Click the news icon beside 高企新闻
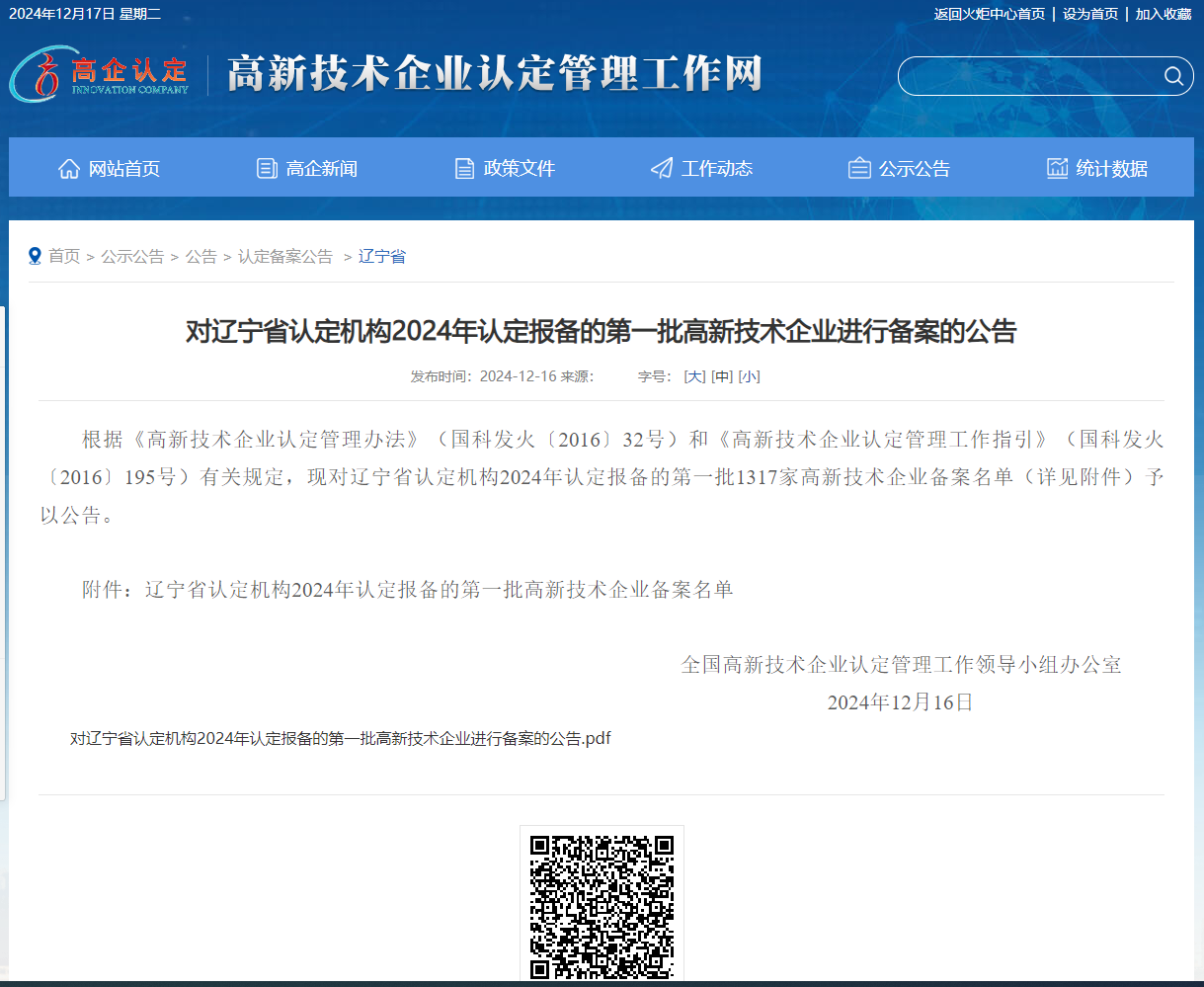Image resolution: width=1204 pixels, height=987 pixels. pyautogui.click(x=267, y=169)
